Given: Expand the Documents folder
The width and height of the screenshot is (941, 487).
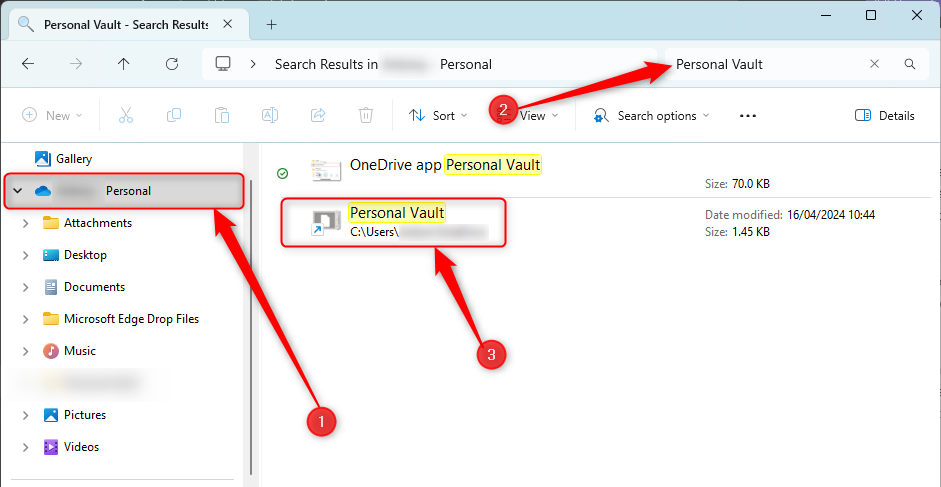Looking at the screenshot, I should tap(25, 287).
